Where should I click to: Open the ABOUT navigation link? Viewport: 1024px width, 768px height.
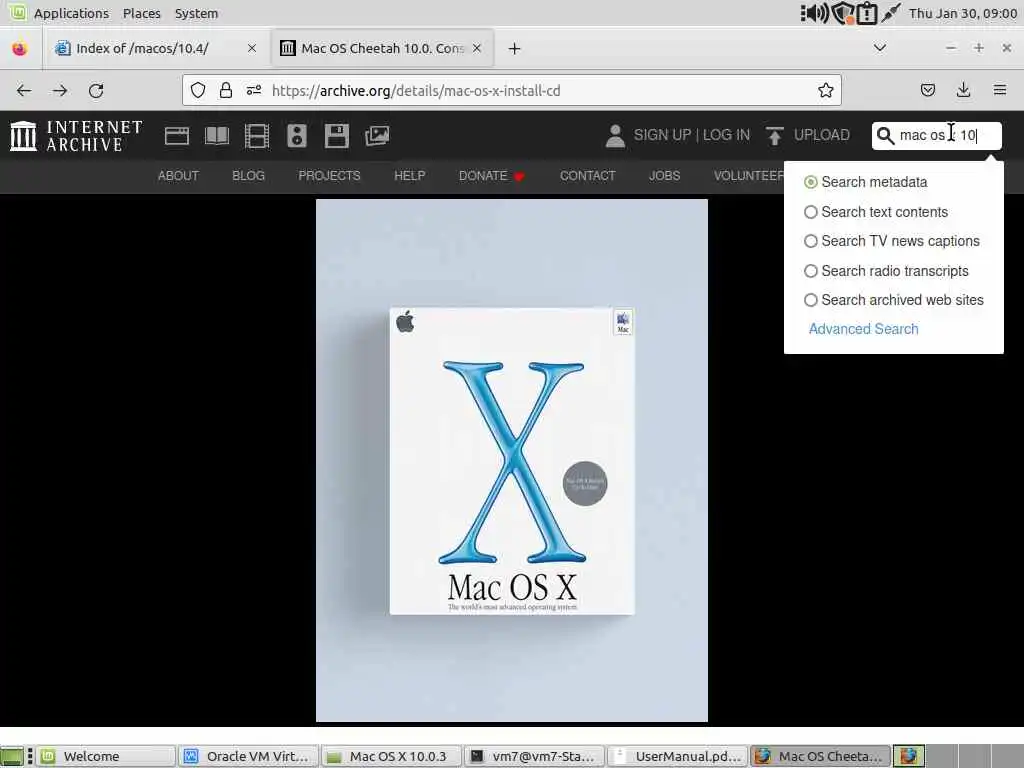click(178, 176)
